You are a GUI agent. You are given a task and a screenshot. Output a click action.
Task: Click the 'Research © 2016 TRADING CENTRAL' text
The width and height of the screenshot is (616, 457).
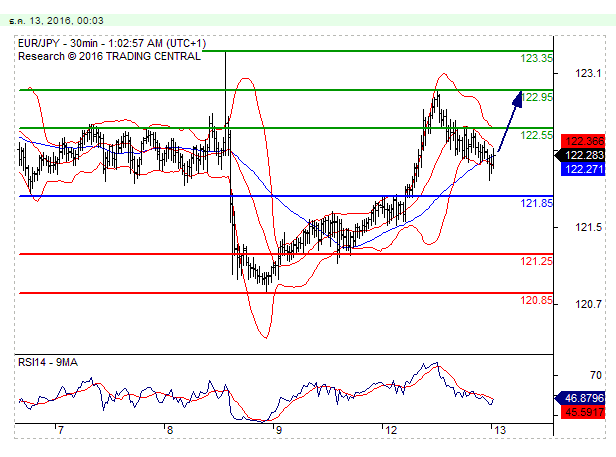[x=109, y=56]
